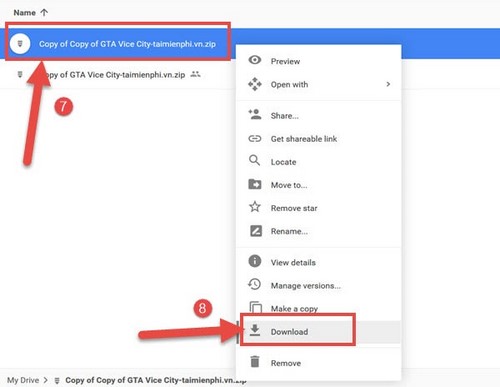Image resolution: width=500 pixels, height=387 pixels.
Task: Click the Share person-add icon
Action: click(x=255, y=115)
